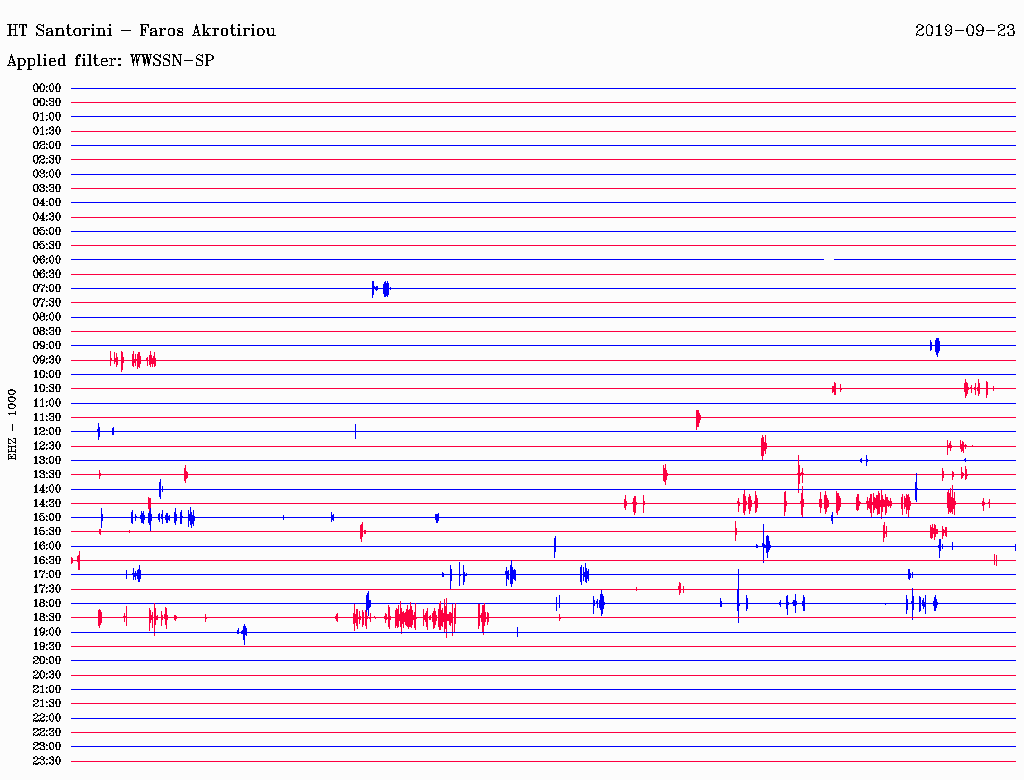
Task: Select the 07:30 time label
Action: tap(47, 303)
